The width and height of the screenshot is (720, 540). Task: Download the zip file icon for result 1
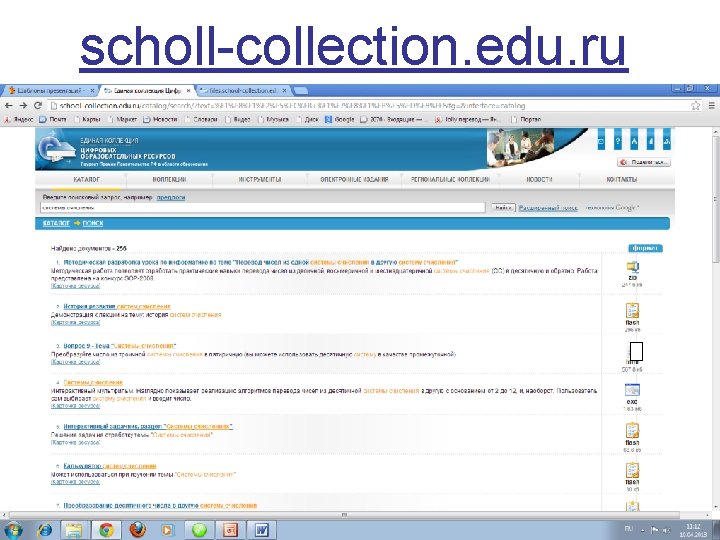tap(632, 267)
